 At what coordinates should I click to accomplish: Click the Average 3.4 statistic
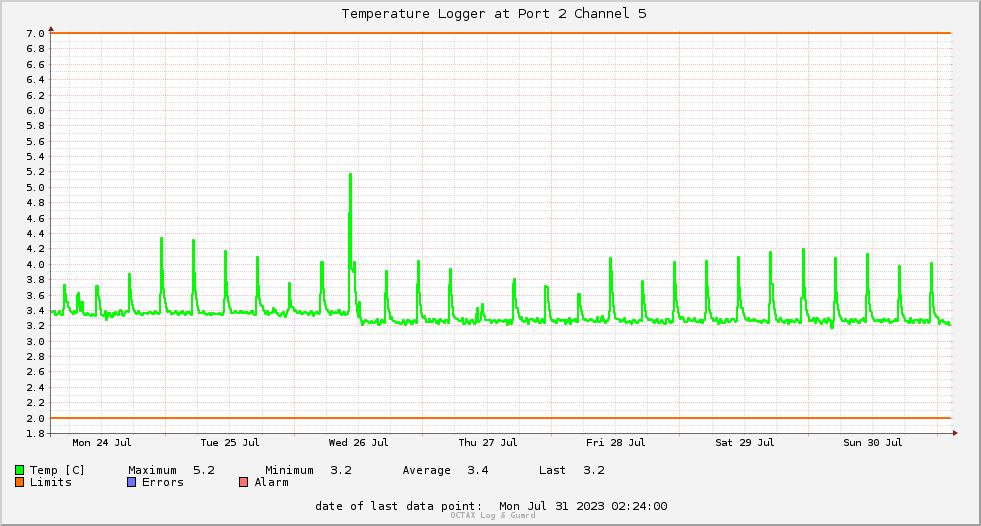pos(445,470)
